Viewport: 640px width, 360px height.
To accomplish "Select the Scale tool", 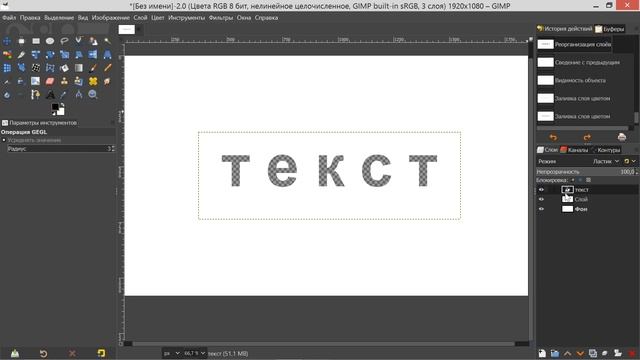I will 64,54.
